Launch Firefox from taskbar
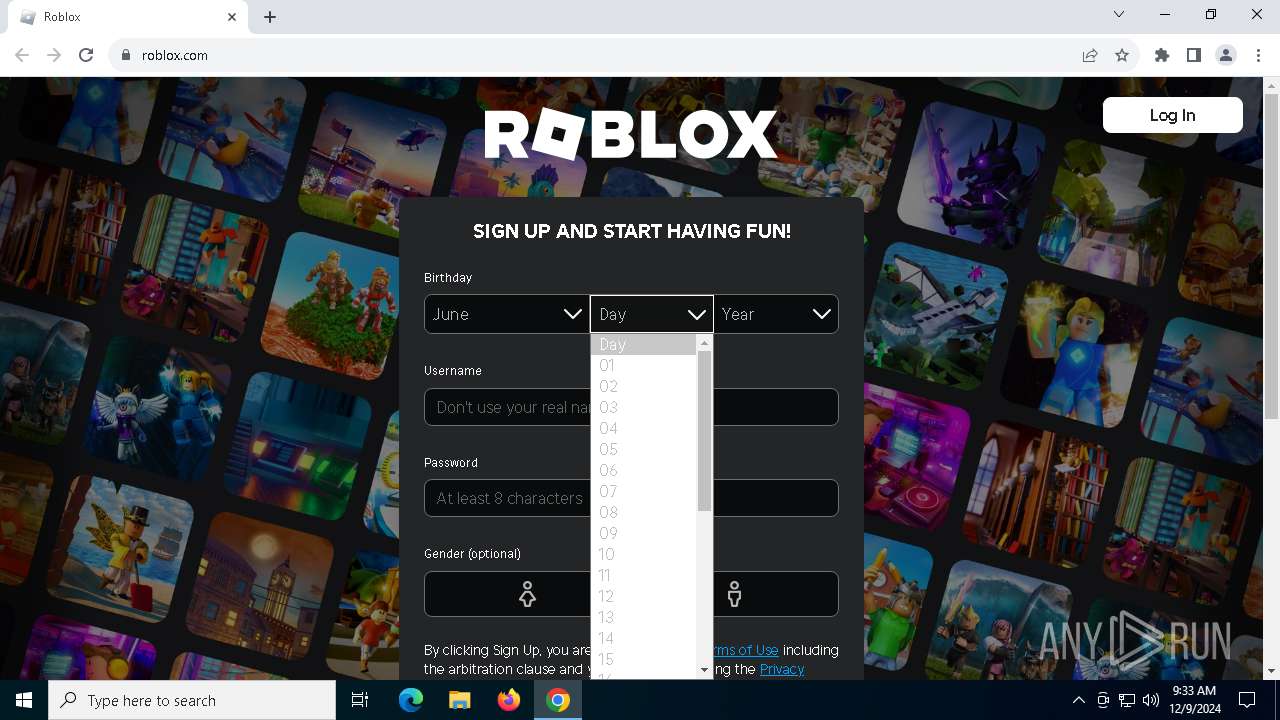 [x=509, y=700]
